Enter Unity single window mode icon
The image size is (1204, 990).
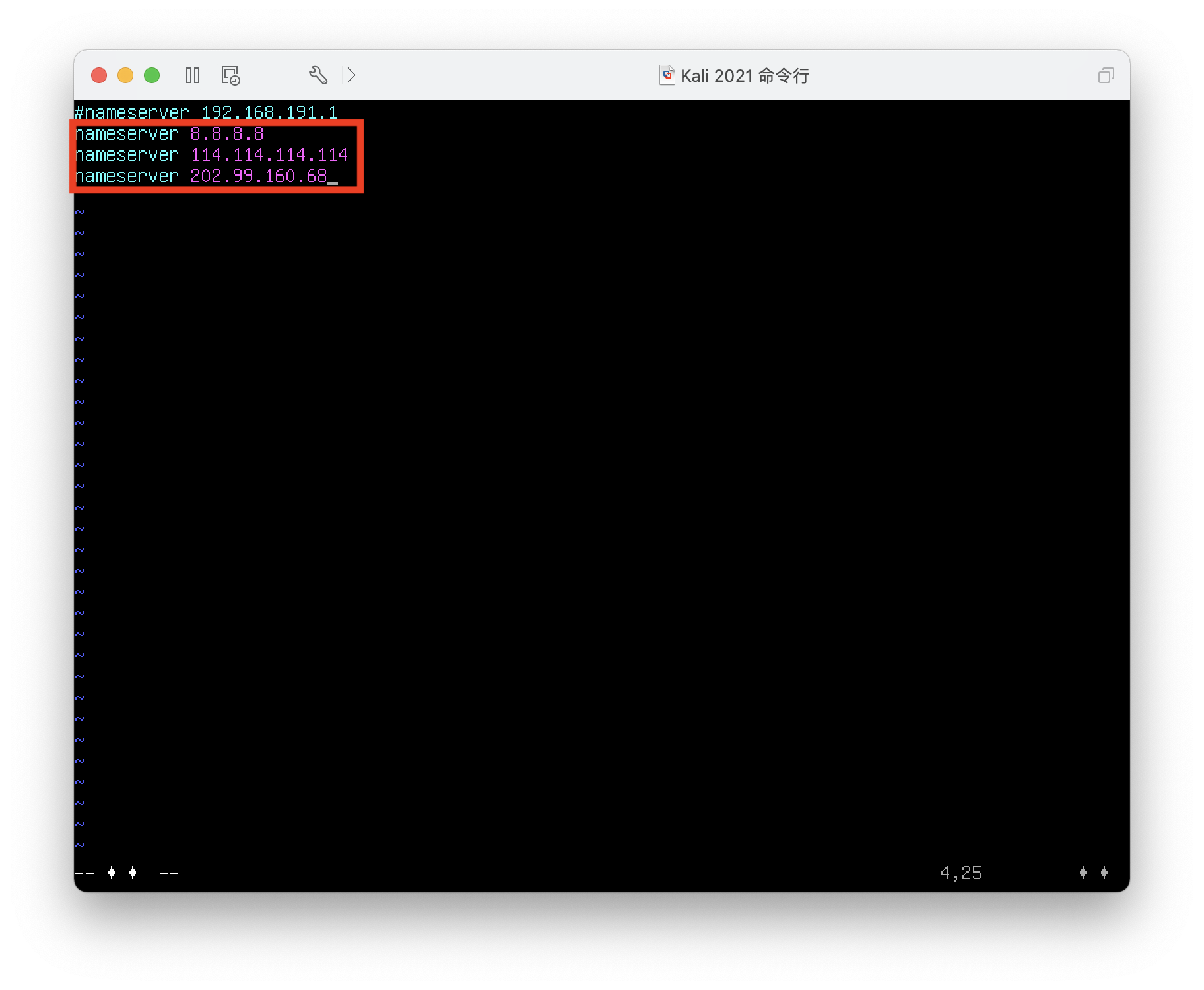tap(1106, 75)
